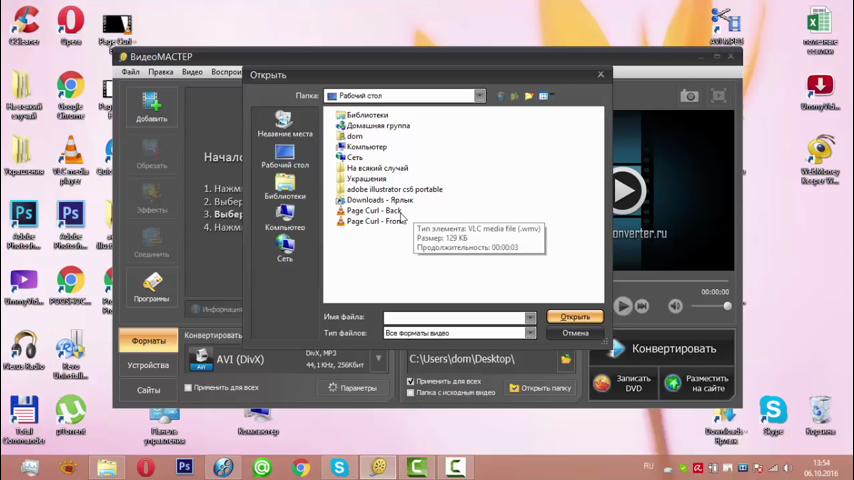Viewport: 854px width, 480px height.
Task: Open Библиотеки in the dialog places bar
Action: [285, 187]
